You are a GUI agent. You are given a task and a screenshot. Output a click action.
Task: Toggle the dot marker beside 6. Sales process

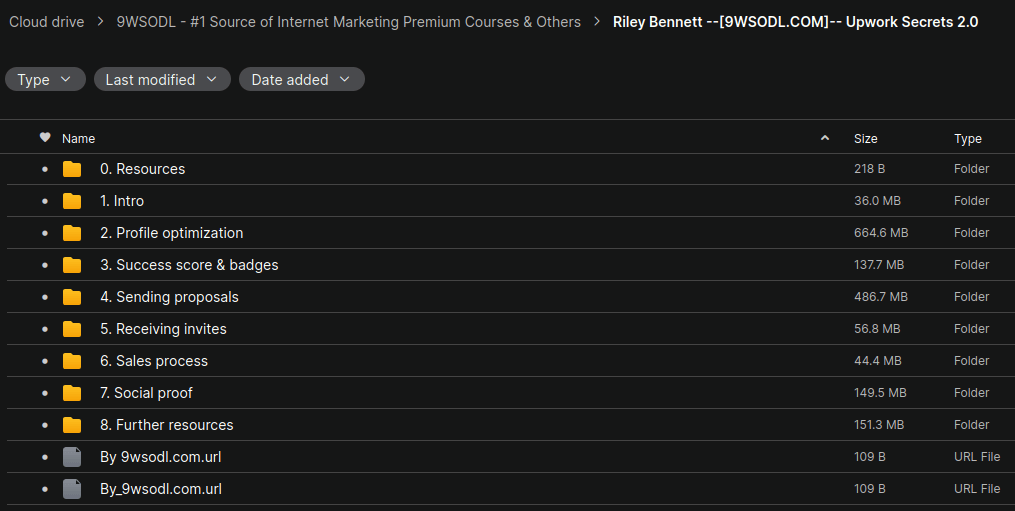pos(45,361)
